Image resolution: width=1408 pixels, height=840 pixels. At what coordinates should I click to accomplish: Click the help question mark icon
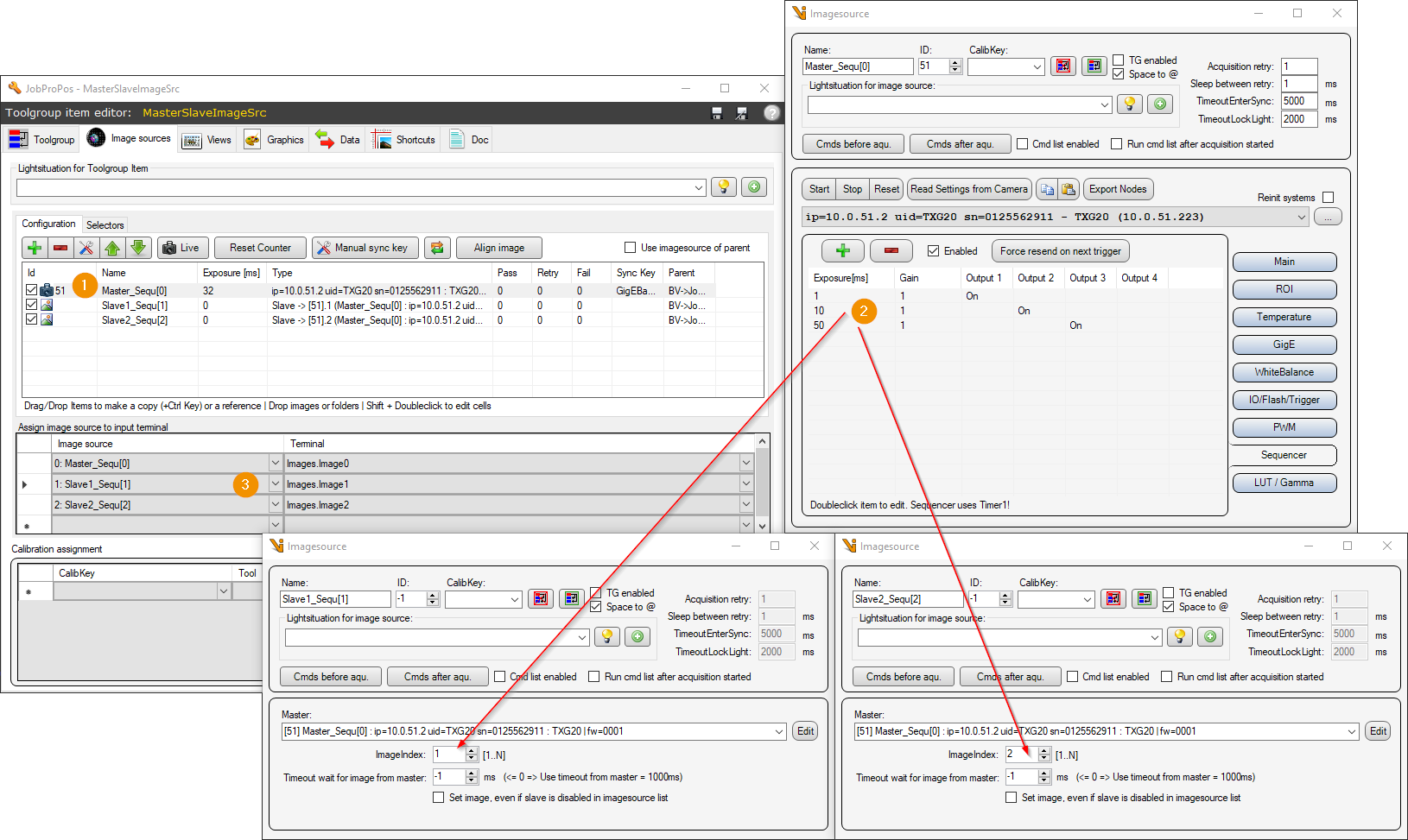click(x=771, y=113)
